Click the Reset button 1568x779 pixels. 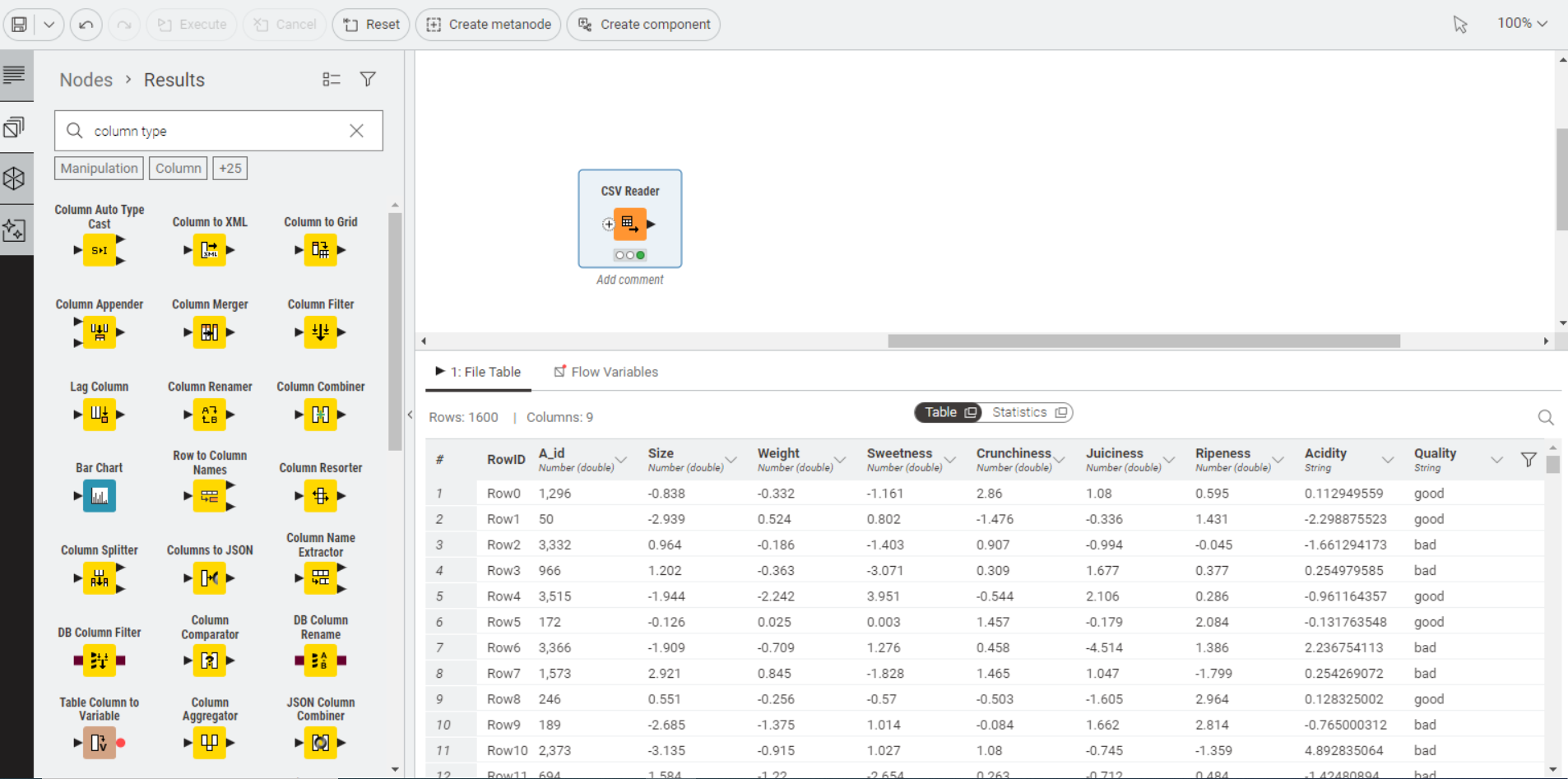pyautogui.click(x=371, y=25)
